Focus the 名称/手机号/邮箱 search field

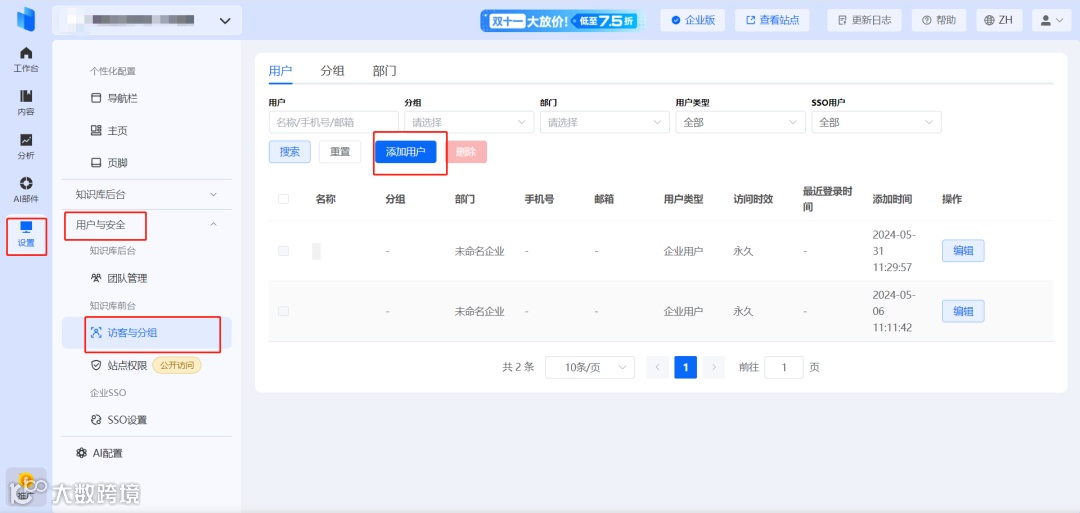point(333,122)
